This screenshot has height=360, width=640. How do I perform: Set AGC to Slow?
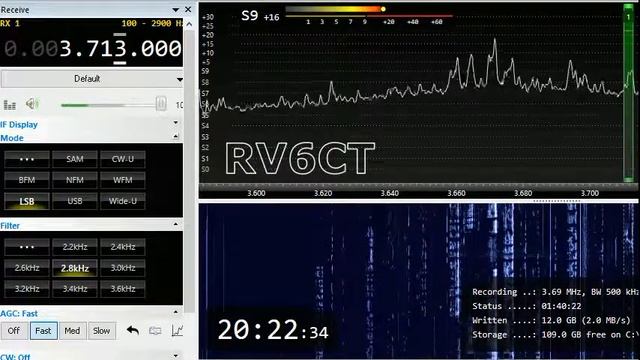[101, 331]
